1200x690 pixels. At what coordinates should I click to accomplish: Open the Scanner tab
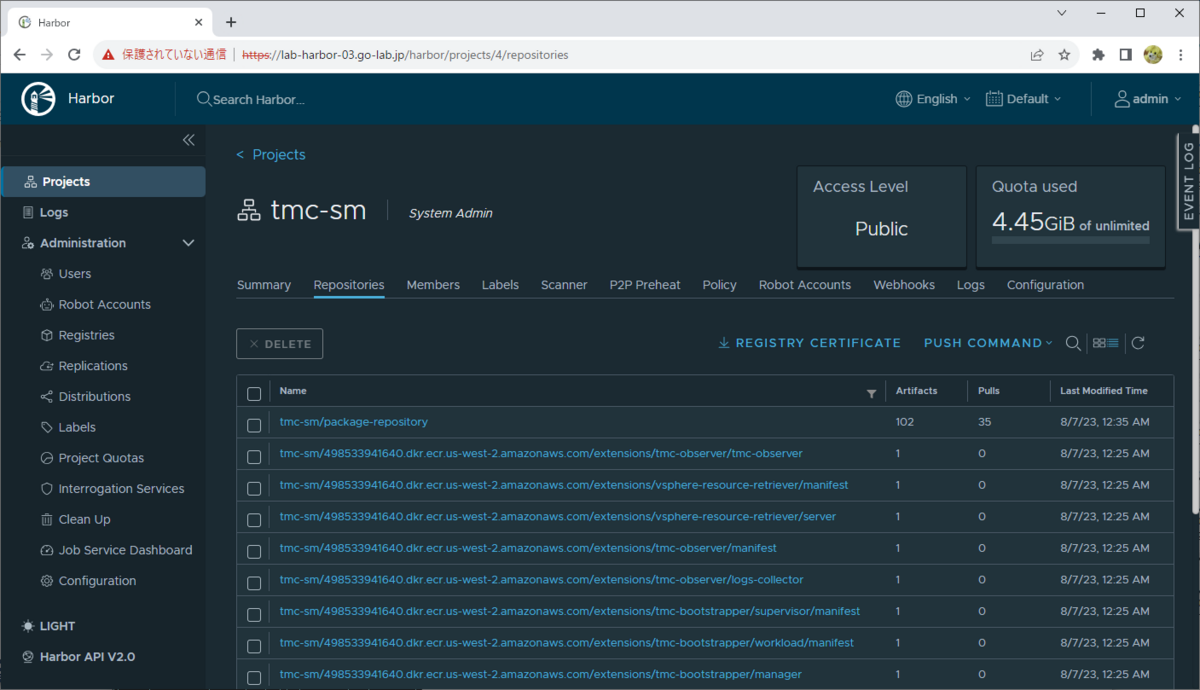click(564, 285)
